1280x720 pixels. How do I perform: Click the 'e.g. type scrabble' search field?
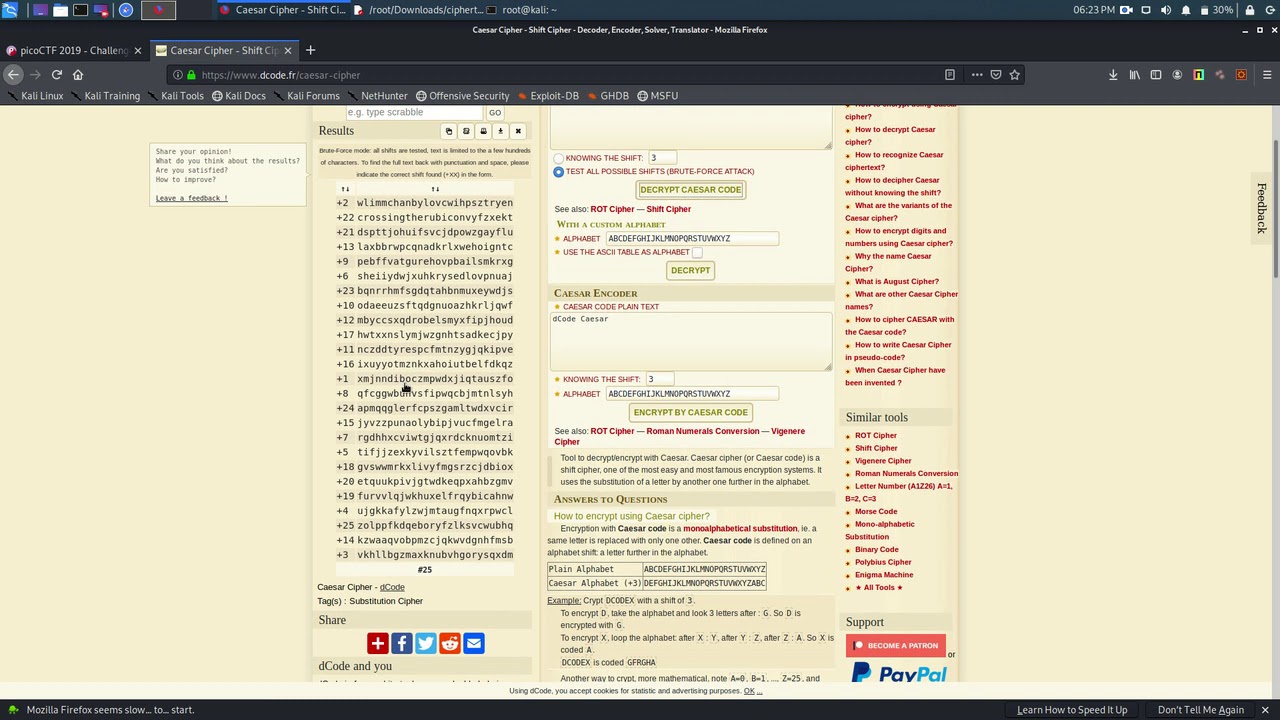pos(413,113)
